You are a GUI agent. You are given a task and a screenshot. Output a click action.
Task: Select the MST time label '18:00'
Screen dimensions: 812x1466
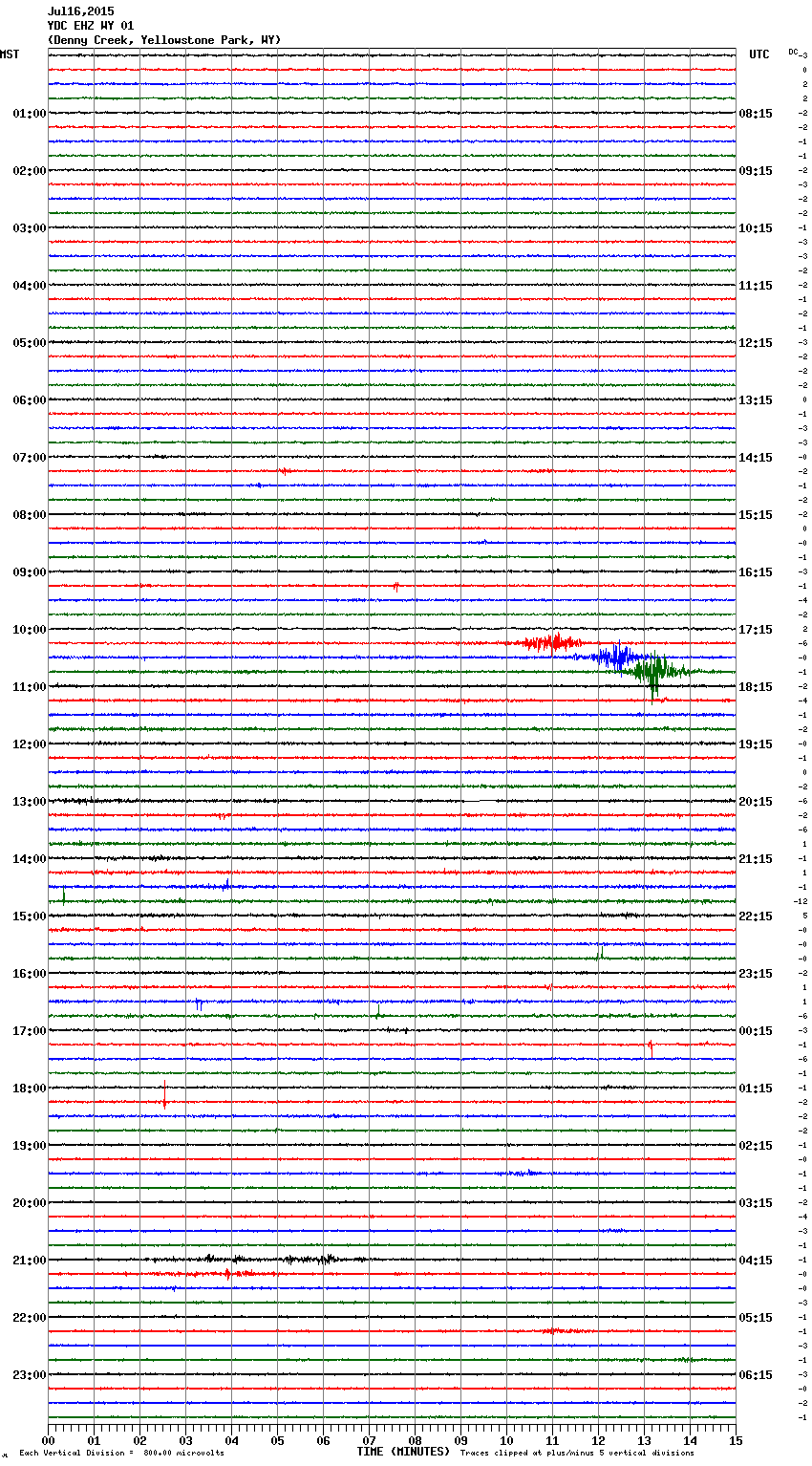[29, 1089]
